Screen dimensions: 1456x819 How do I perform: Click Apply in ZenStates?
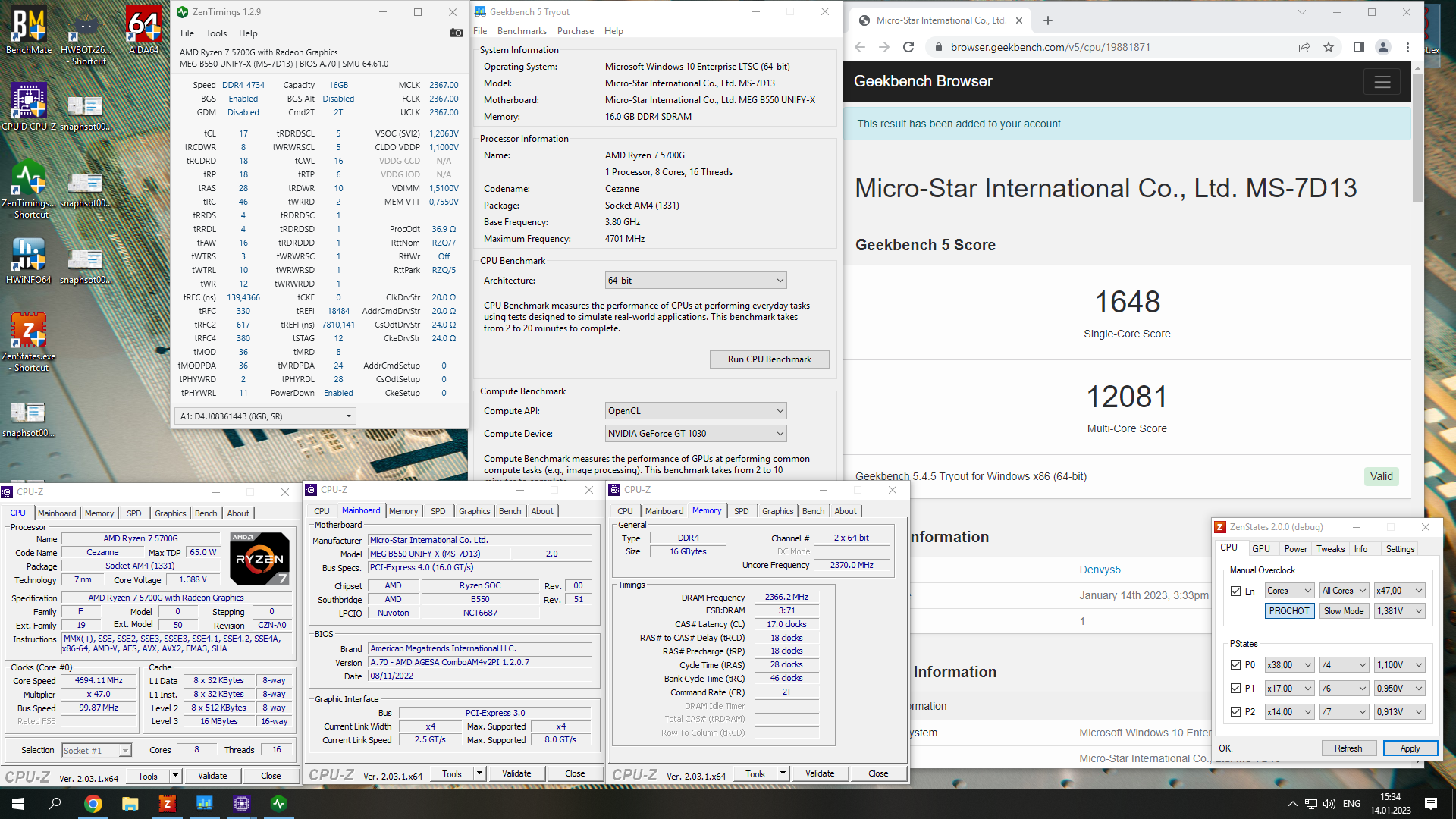(x=1410, y=748)
